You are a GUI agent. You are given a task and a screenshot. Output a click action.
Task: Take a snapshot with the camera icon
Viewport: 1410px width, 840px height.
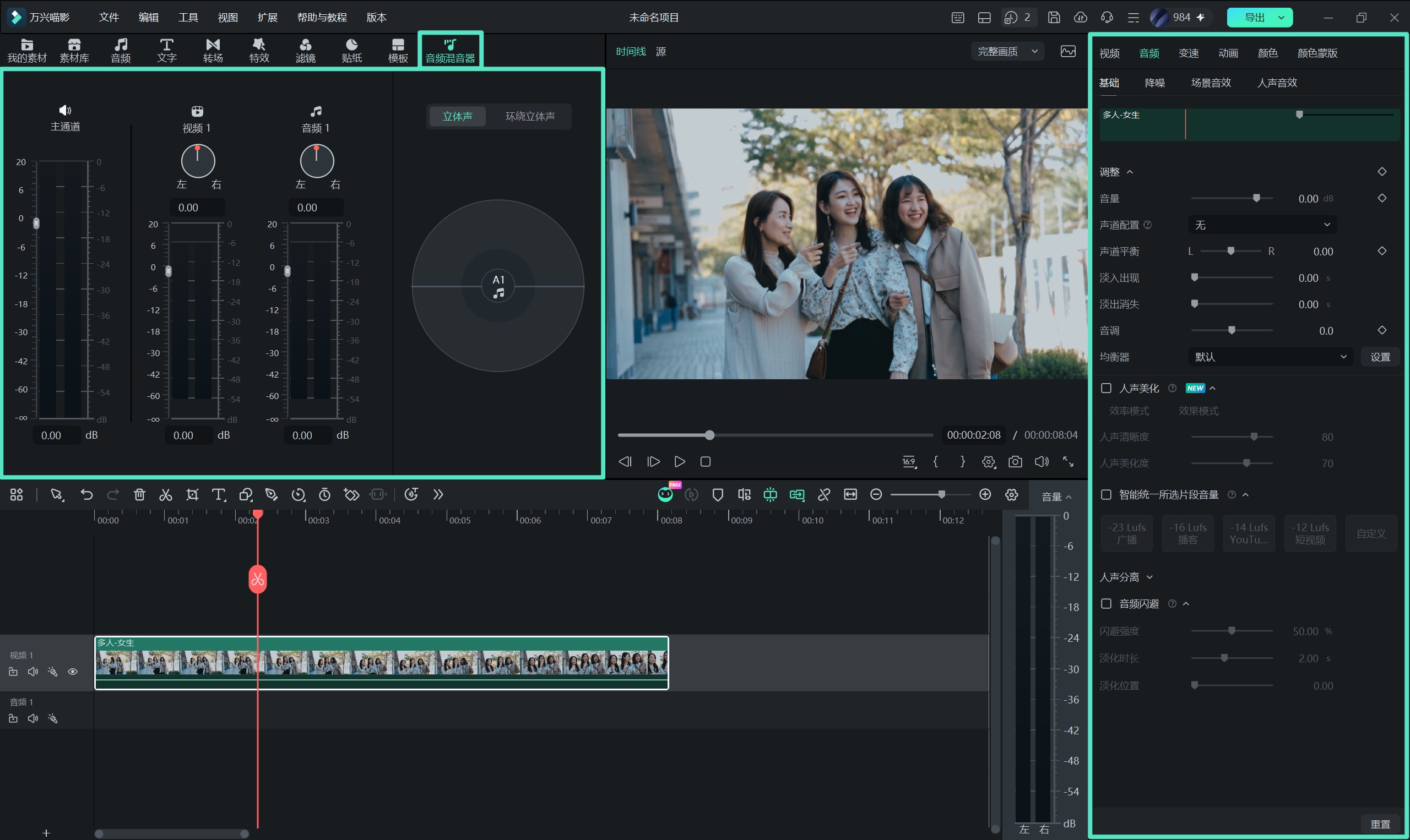coord(1015,462)
